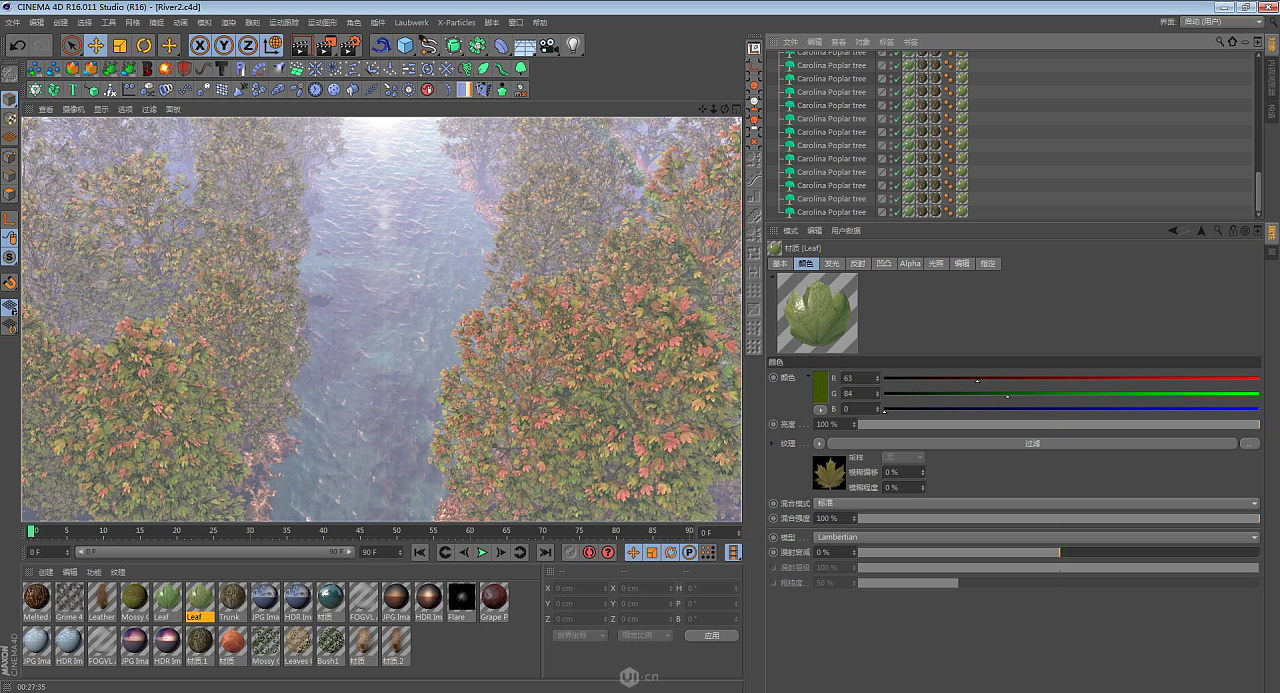Screen dimensions: 1280x693
Task: Expand the 纹理 texture disclosure triangle
Action: 772,443
